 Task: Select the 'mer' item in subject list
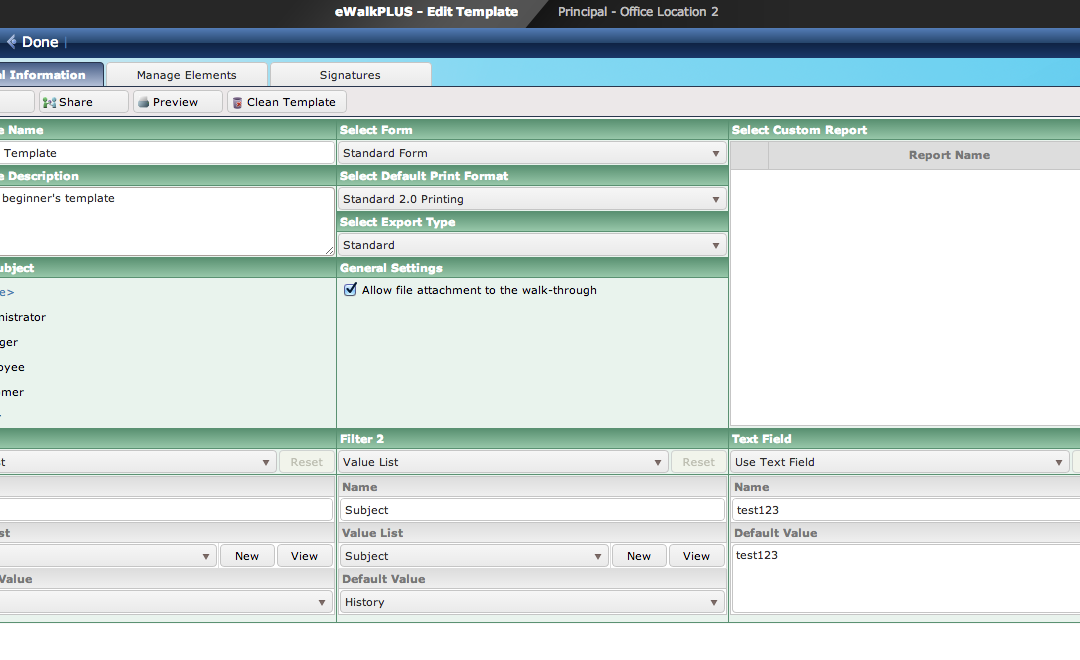coord(12,392)
